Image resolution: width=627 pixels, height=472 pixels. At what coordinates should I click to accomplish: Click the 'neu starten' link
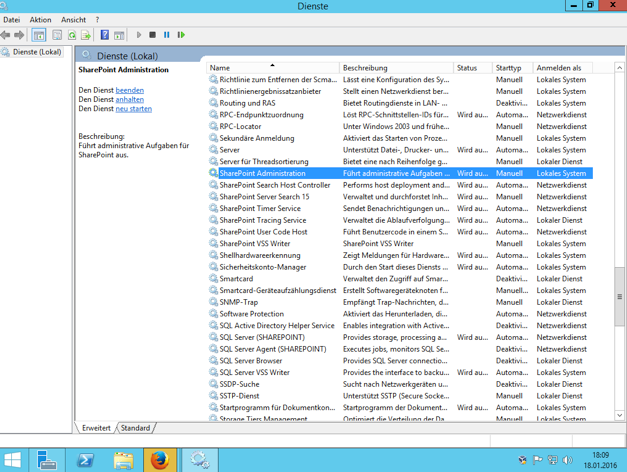pyautogui.click(x=134, y=109)
